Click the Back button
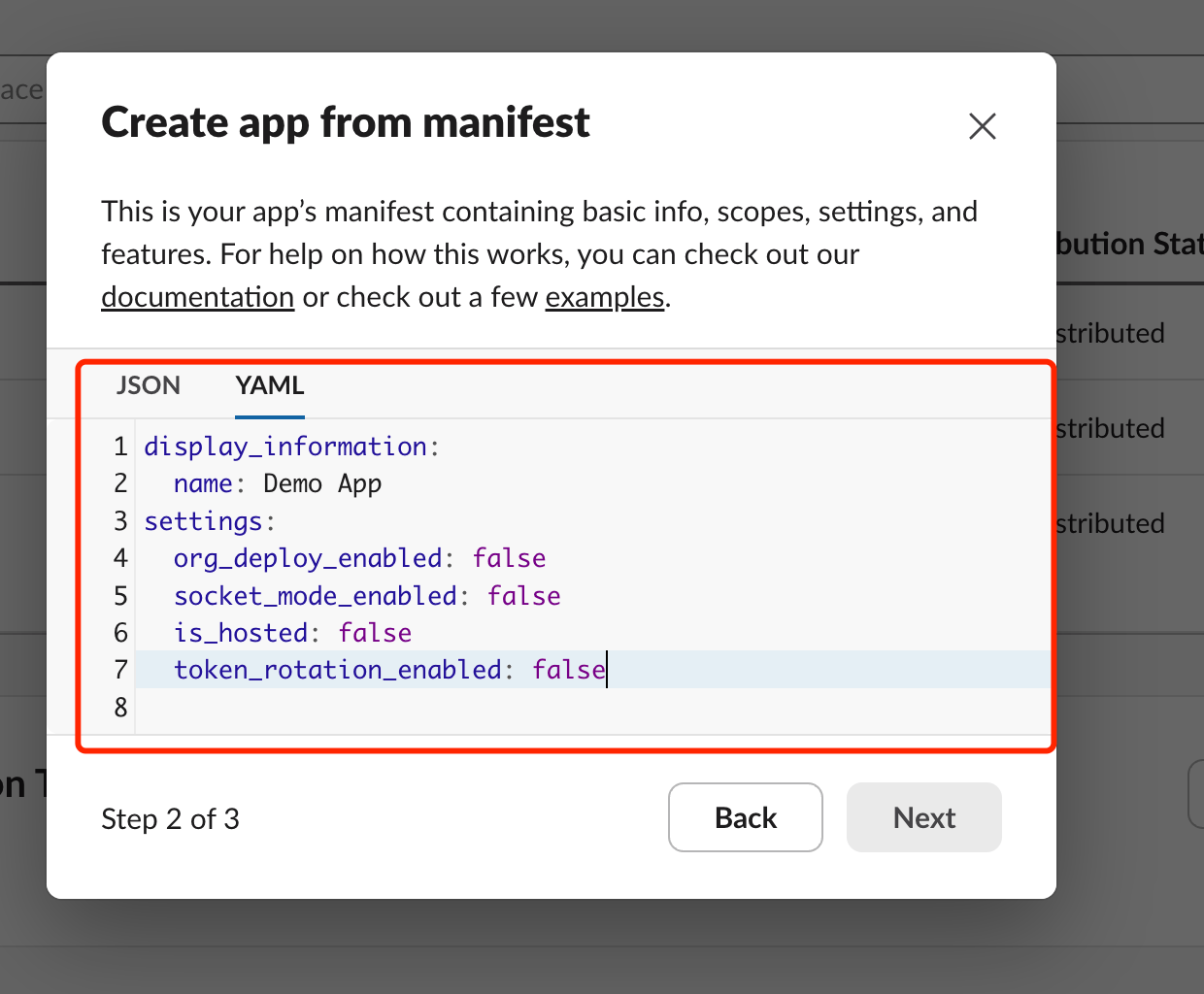1204x994 pixels. (745, 817)
